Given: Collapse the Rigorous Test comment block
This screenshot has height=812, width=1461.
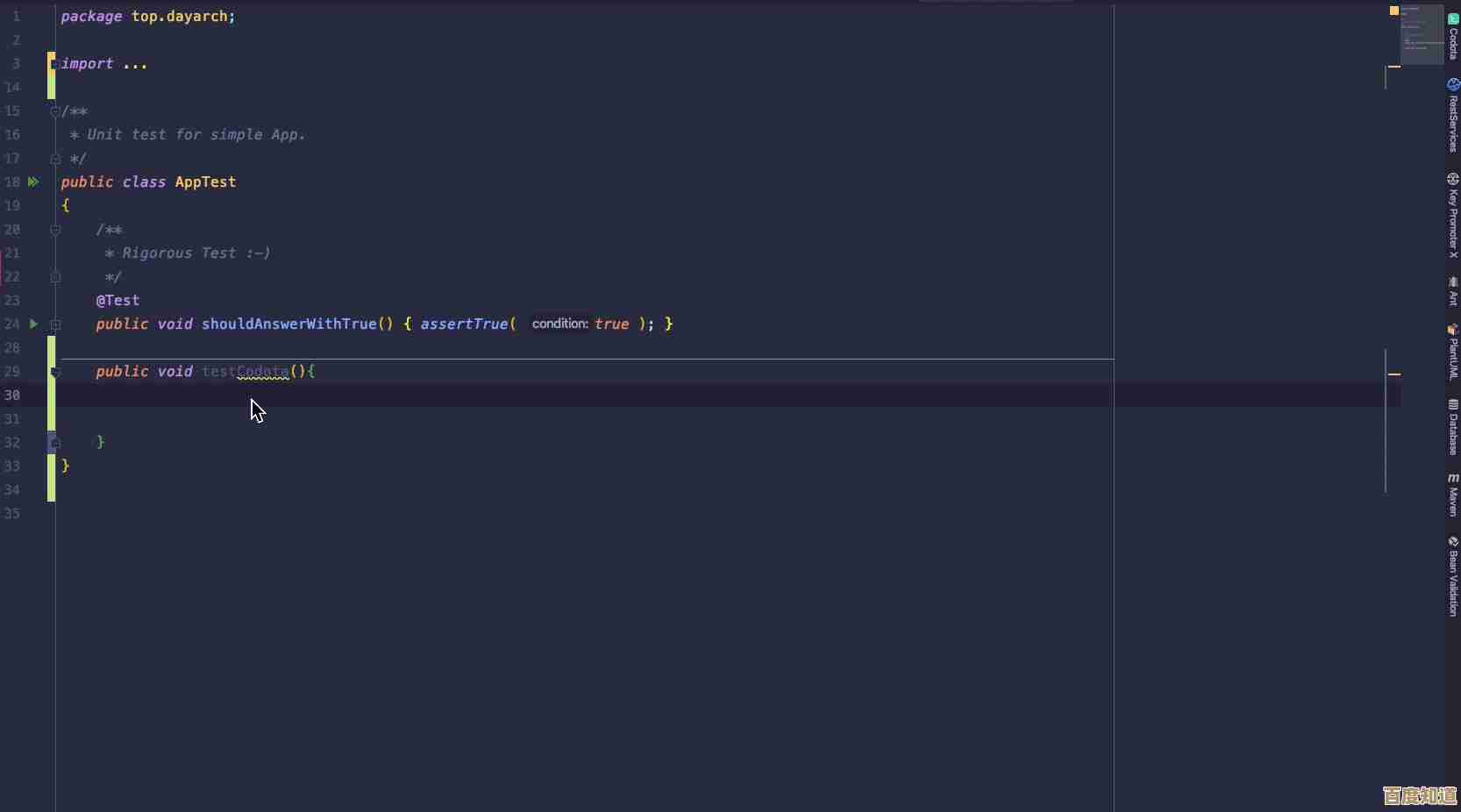Looking at the screenshot, I should point(55,230).
